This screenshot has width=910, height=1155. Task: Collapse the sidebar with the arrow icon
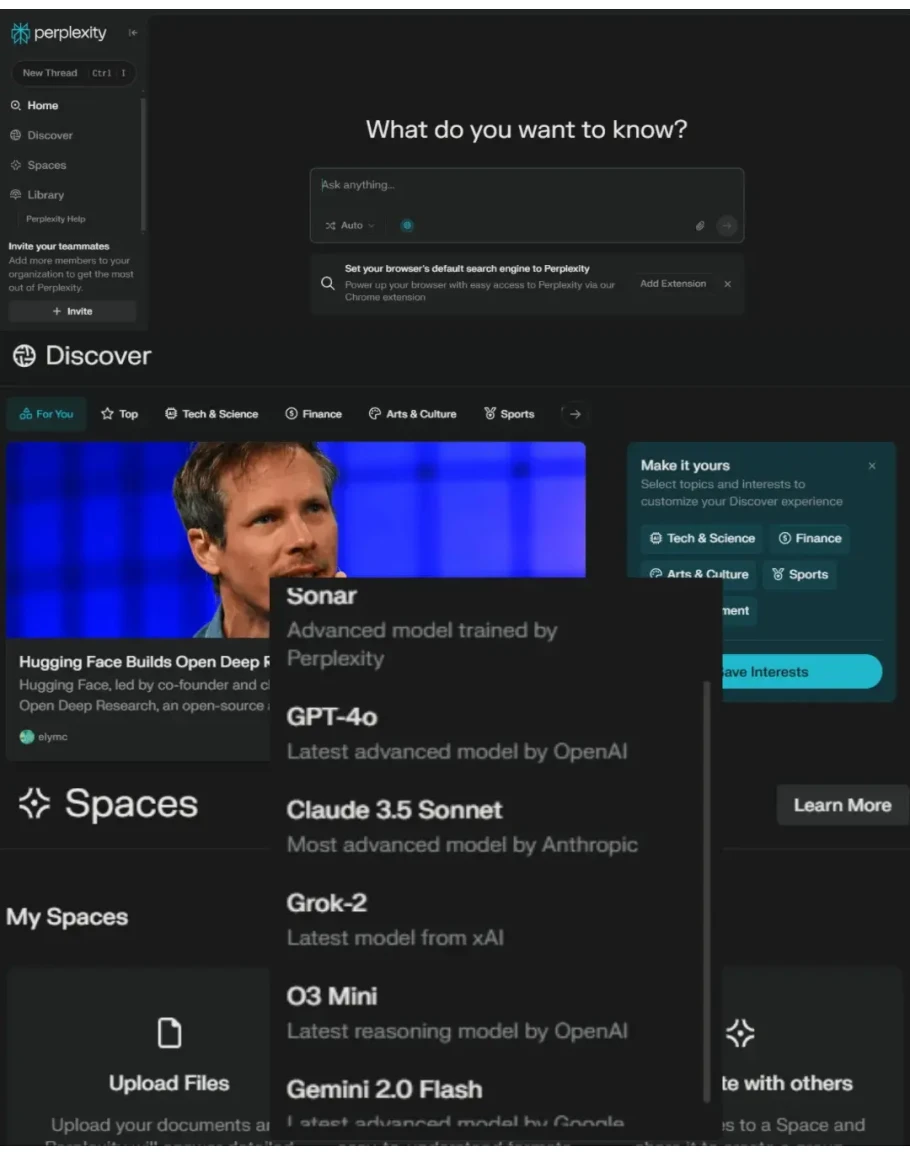[x=133, y=33]
